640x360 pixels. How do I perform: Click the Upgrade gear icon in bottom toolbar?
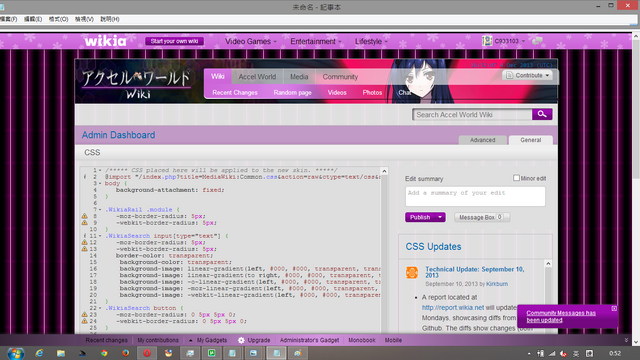click(241, 340)
